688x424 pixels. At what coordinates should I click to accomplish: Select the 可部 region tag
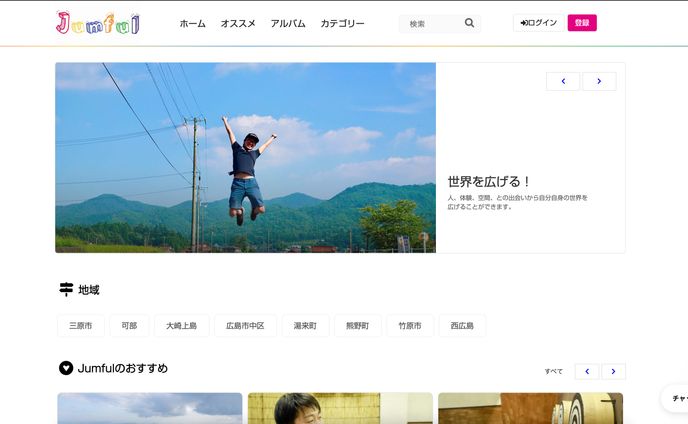[x=129, y=326]
